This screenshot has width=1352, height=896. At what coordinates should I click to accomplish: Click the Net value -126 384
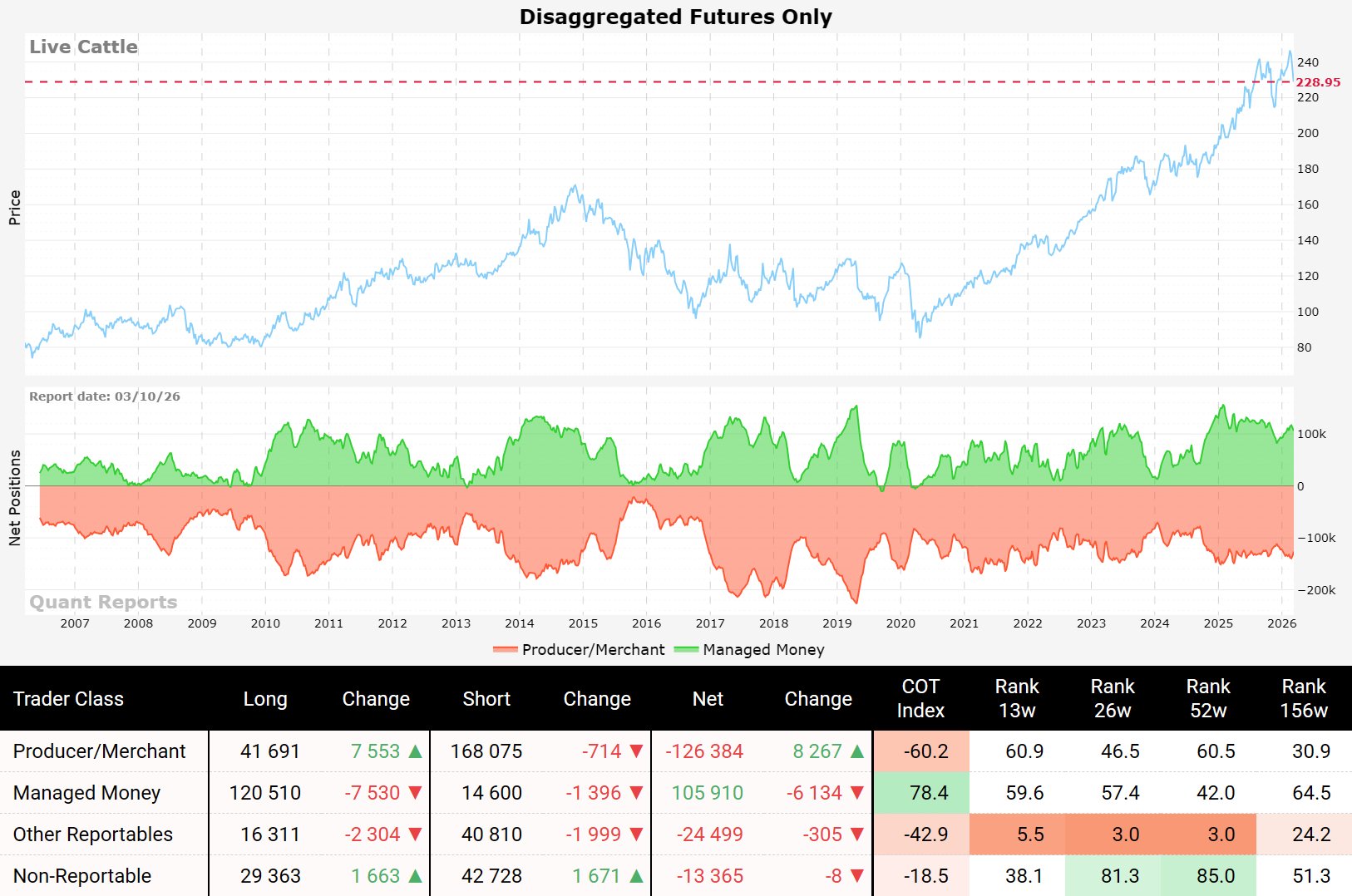coord(704,751)
